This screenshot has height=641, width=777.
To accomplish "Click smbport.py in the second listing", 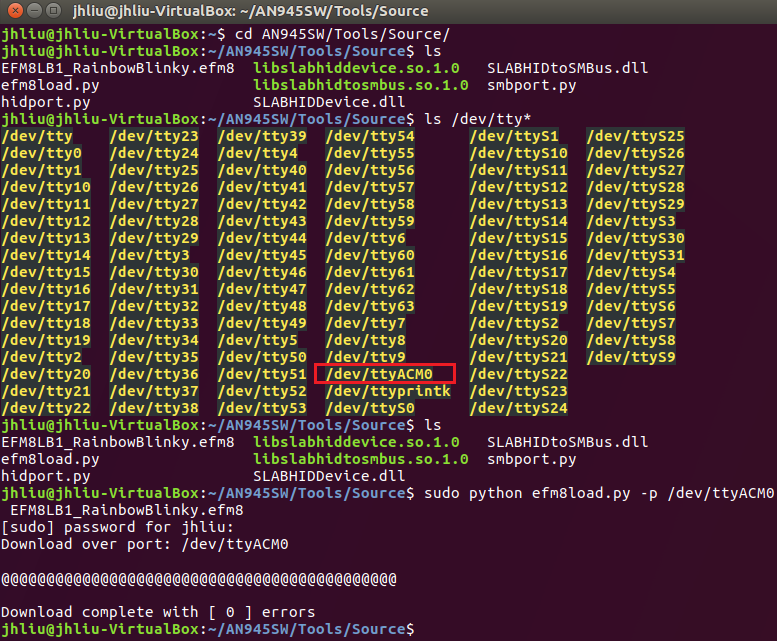I will pyautogui.click(x=532, y=459).
